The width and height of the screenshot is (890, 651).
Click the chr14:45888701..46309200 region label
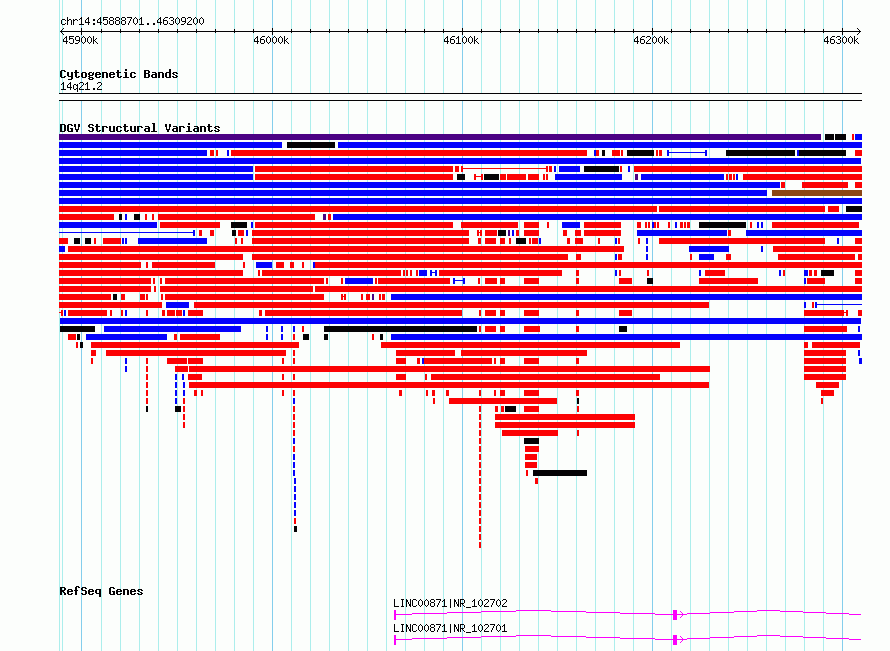tap(132, 21)
